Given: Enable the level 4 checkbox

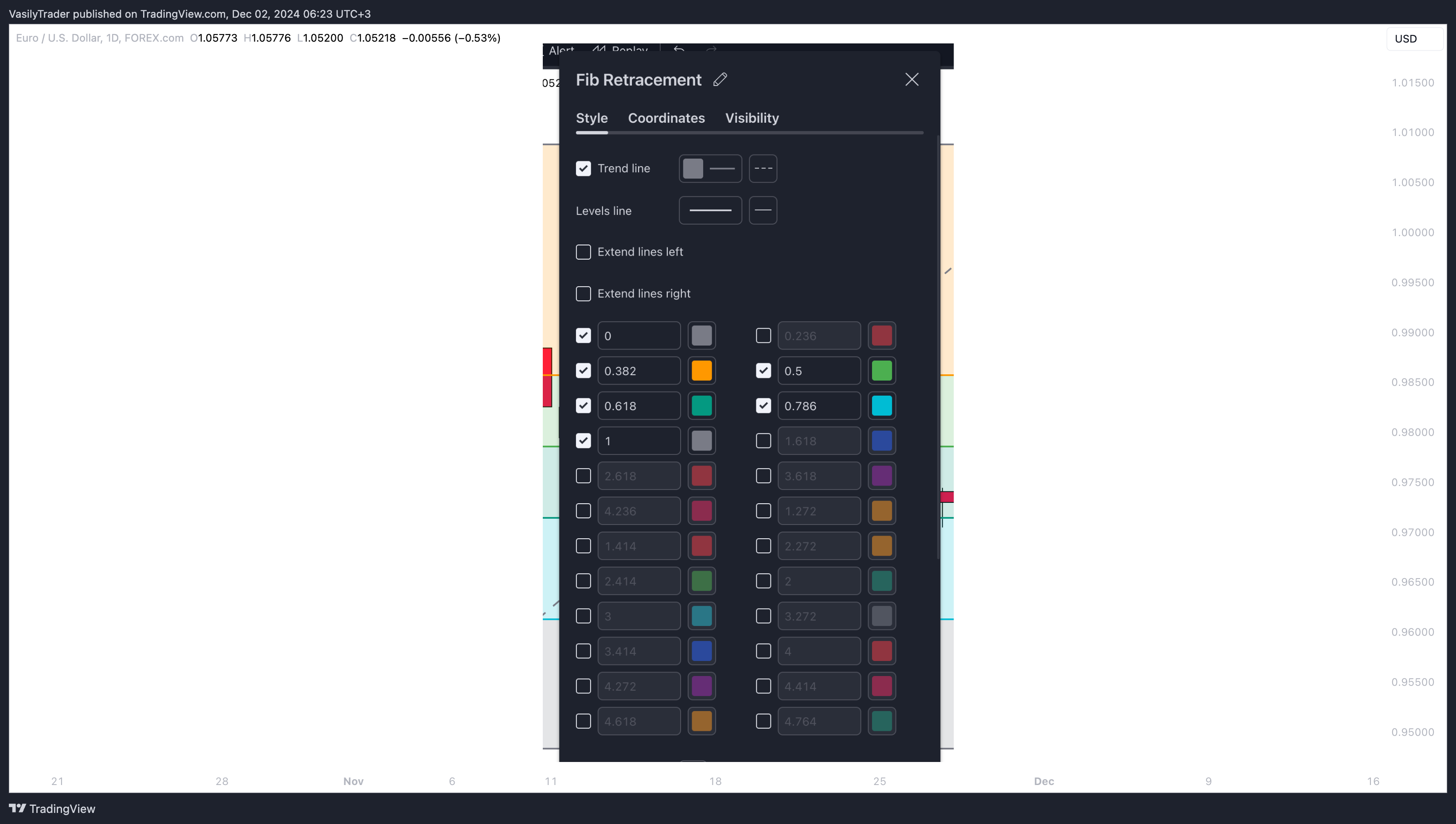Looking at the screenshot, I should 763,651.
